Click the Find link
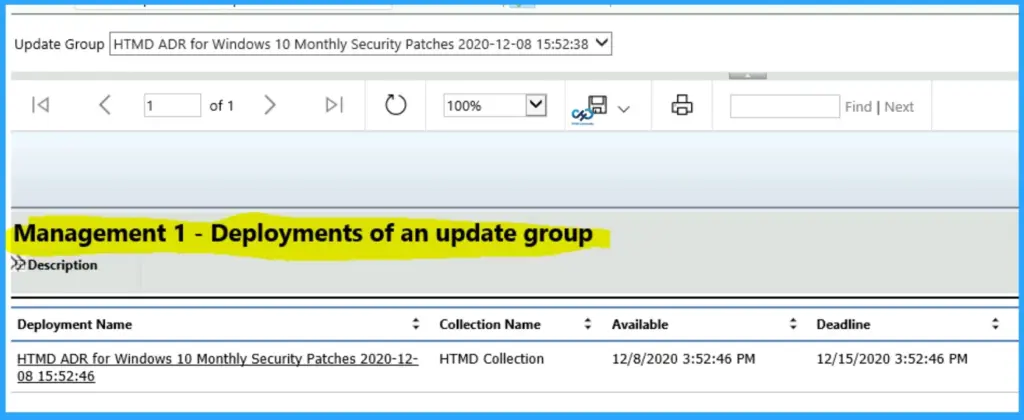Image resolution: width=1024 pixels, height=420 pixels. 858,107
